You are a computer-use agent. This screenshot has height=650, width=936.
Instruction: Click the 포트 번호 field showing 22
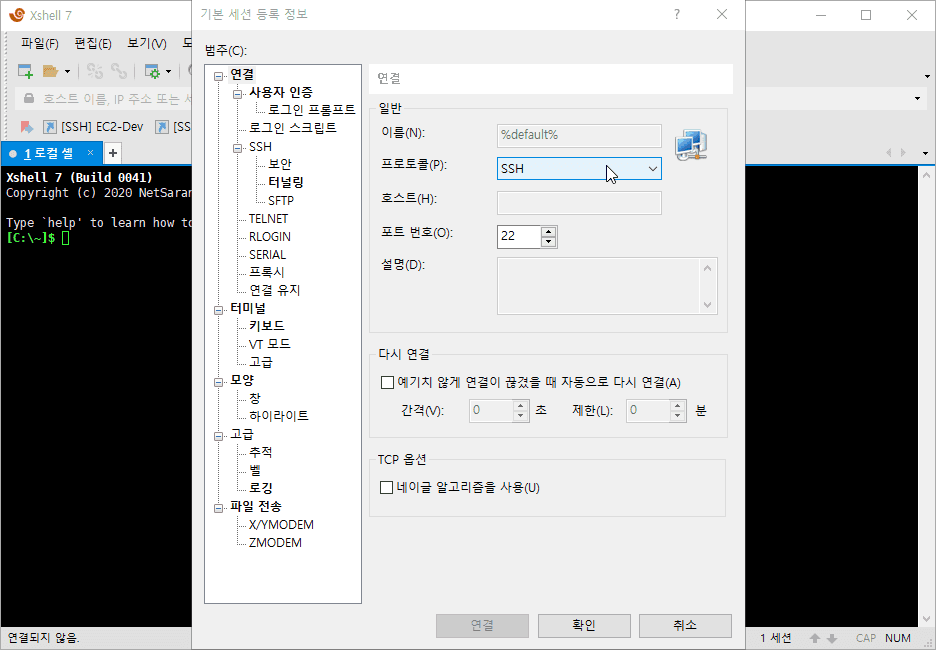519,236
